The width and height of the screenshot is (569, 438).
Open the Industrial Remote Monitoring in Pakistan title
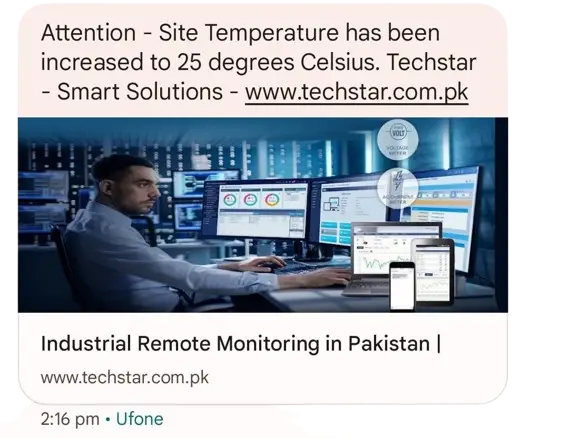[x=241, y=343]
